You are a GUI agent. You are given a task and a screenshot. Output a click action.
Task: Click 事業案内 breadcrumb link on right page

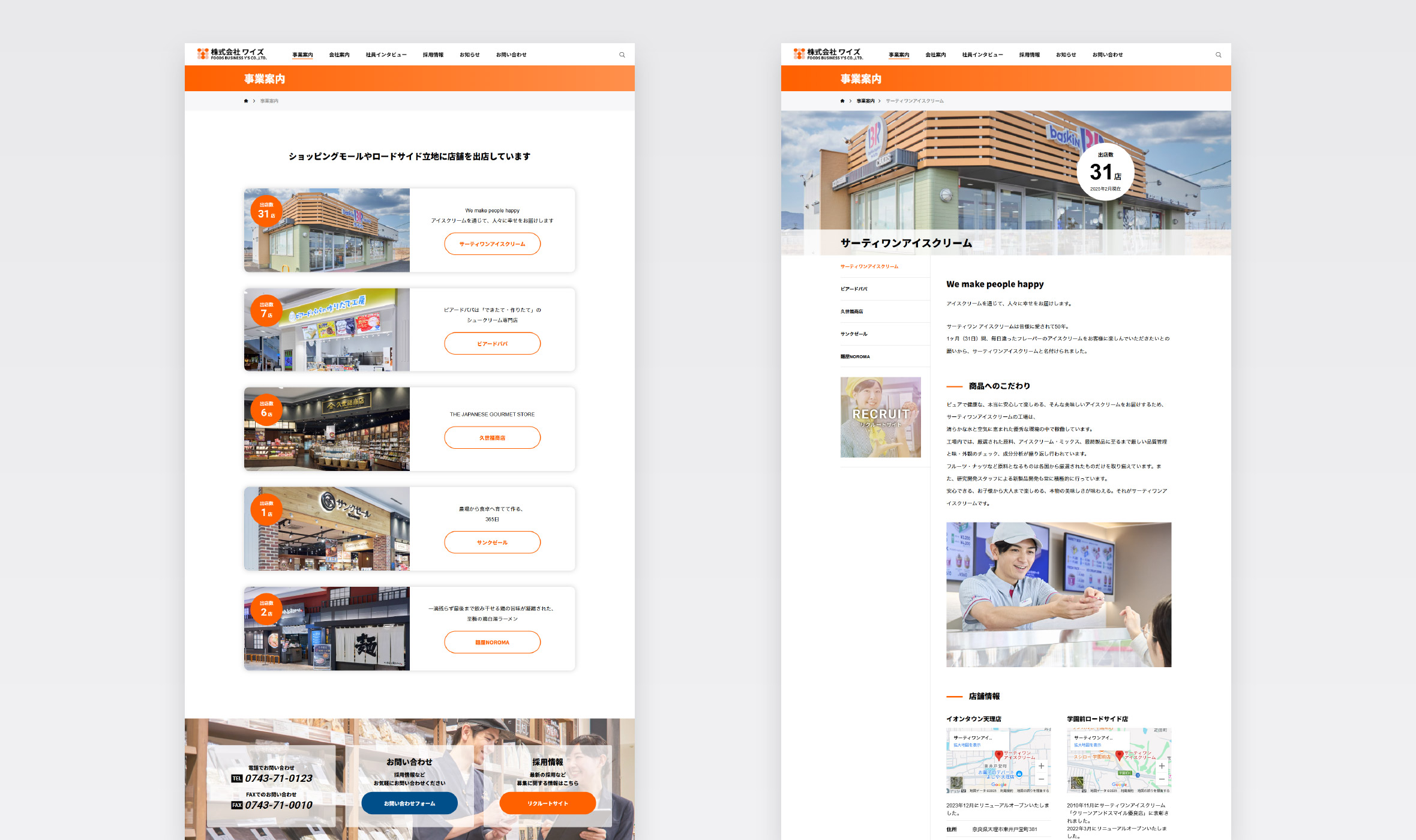click(865, 101)
